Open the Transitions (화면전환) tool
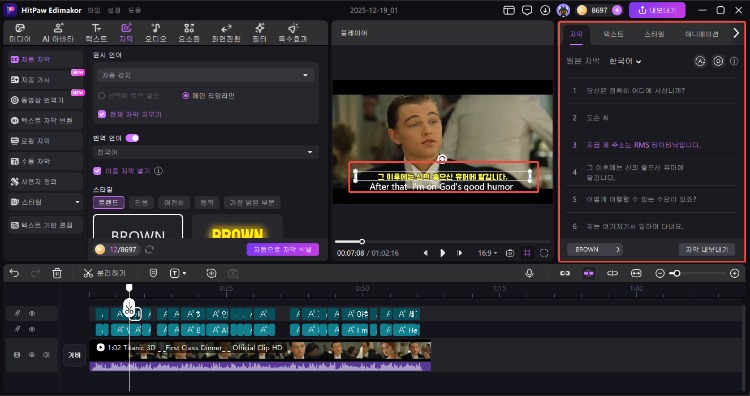 (226, 33)
